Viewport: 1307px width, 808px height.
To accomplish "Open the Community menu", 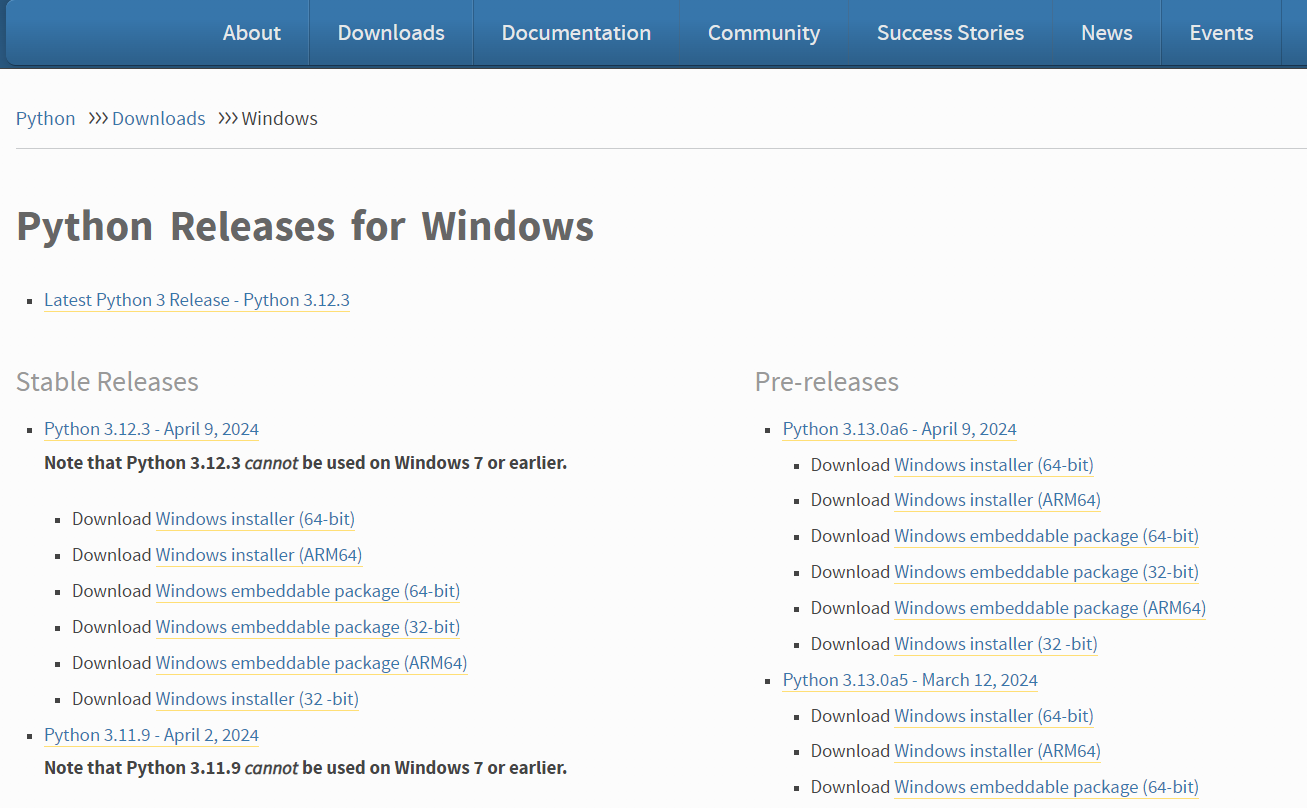I will (x=764, y=33).
